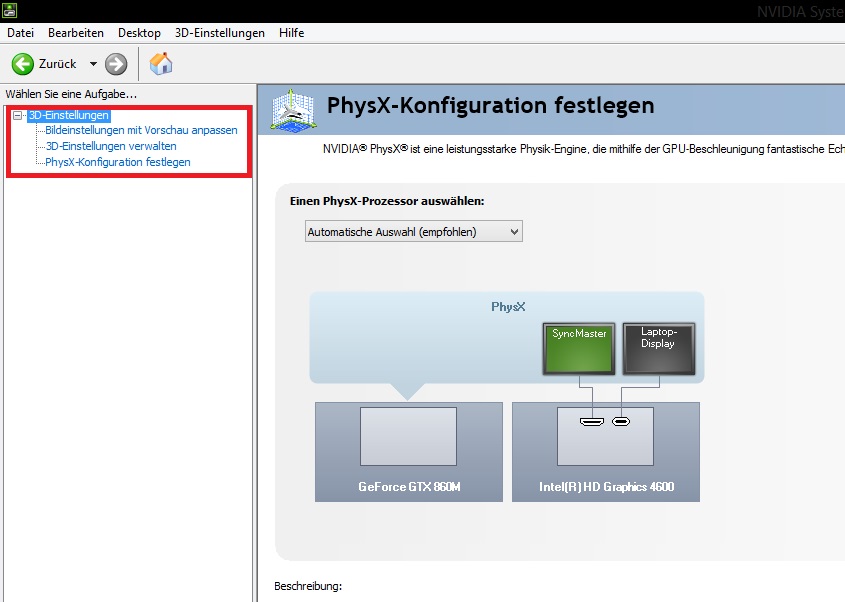The image size is (845, 602).
Task: Click the Intel(R) HD Graphics 4600 box
Action: [x=606, y=452]
